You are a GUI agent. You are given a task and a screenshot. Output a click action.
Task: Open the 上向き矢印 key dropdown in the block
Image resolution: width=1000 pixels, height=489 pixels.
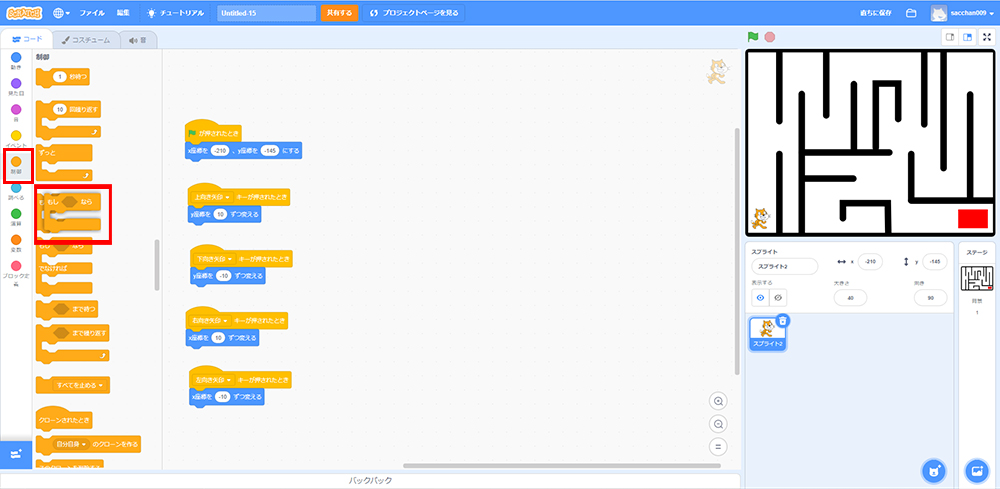(x=213, y=196)
